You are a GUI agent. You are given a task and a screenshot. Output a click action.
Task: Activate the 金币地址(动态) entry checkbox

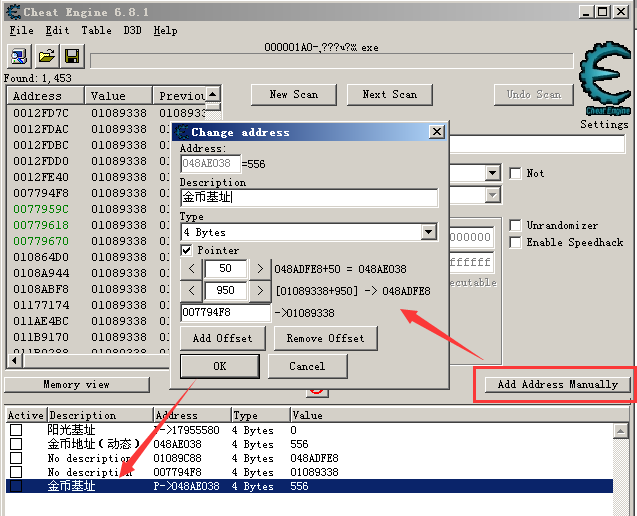click(x=16, y=444)
